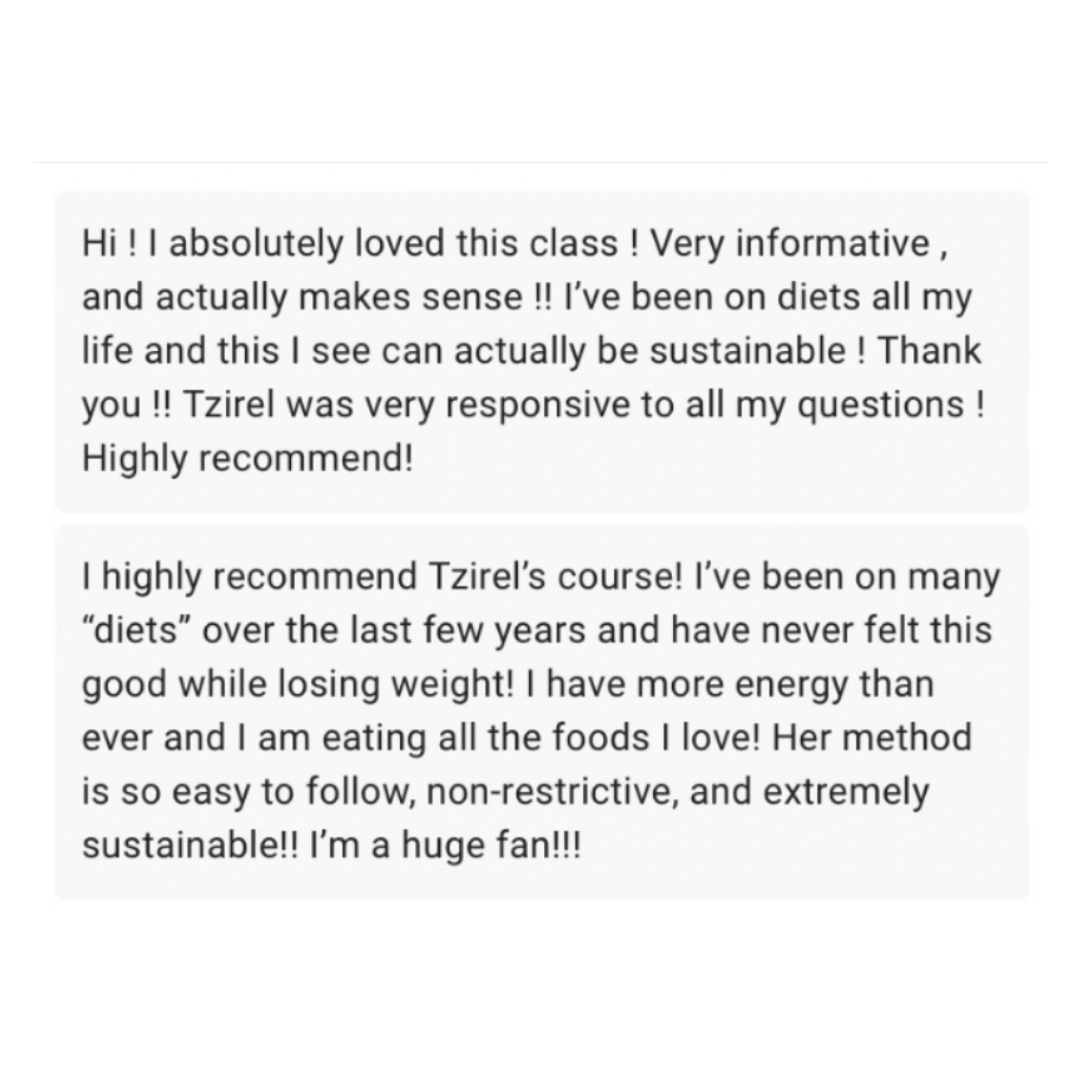This screenshot has width=1080, height=1080.
Task: Click the words "Very informative" in first review
Action: 790,245
